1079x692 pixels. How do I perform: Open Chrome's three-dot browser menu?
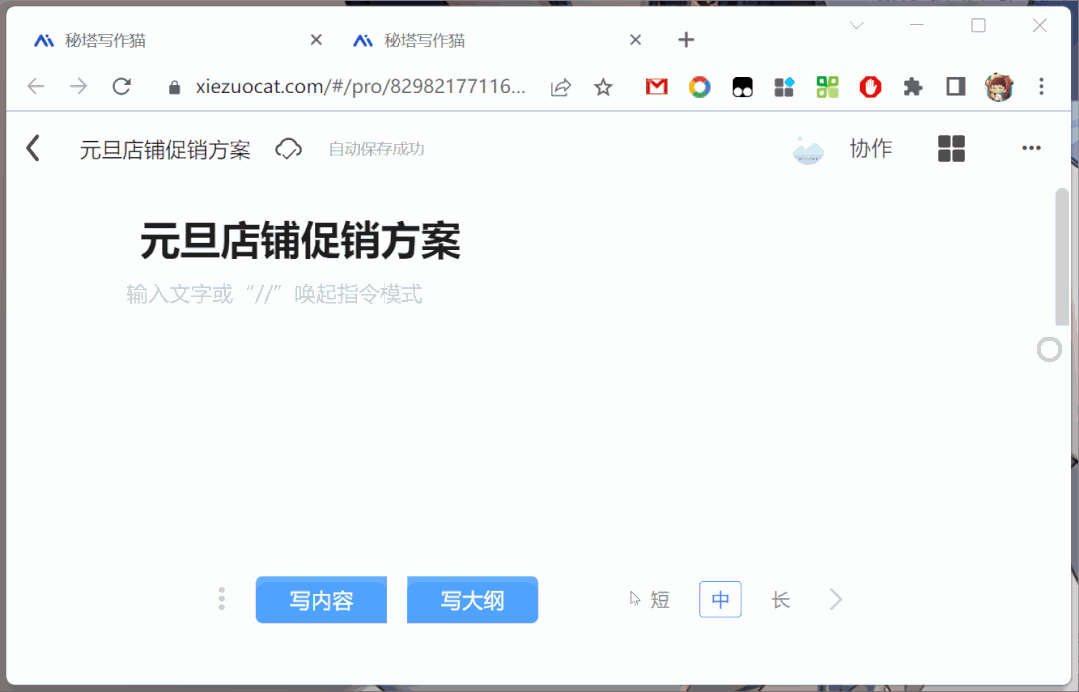[1041, 87]
